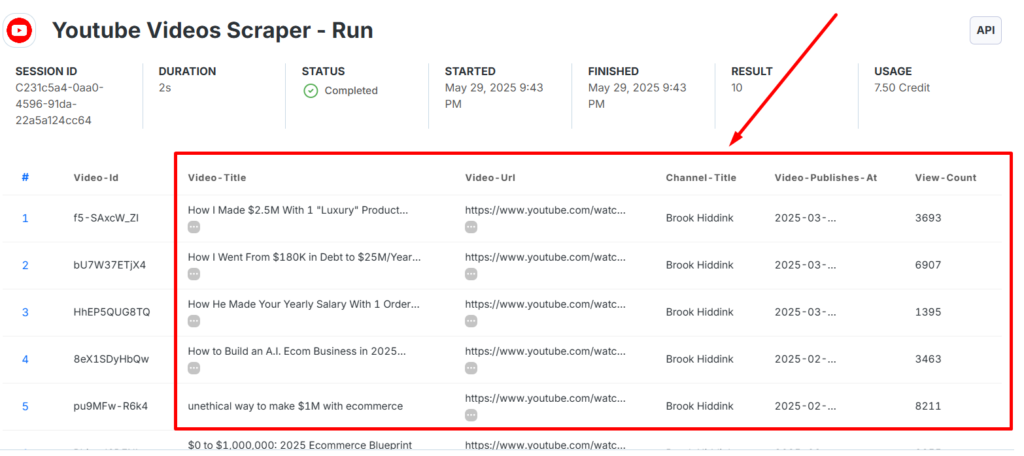Open the API button
The image size is (1024, 456).
pyautogui.click(x=985, y=30)
